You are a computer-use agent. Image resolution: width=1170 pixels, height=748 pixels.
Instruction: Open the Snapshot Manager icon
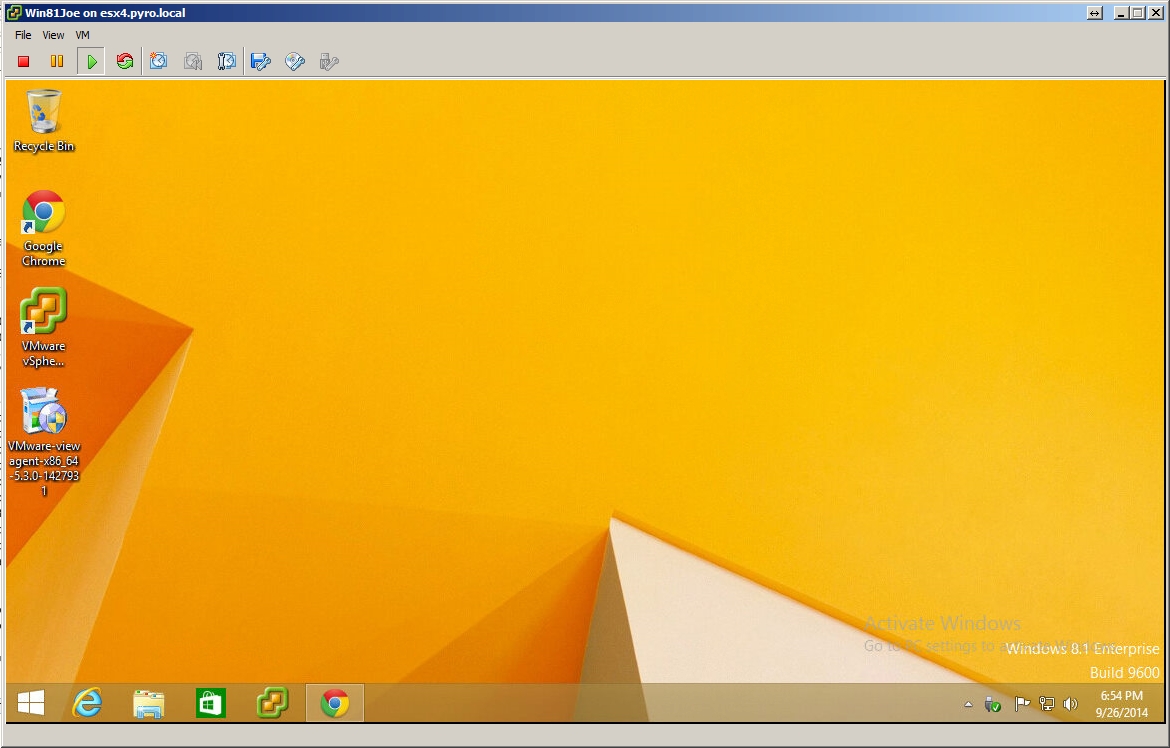[227, 62]
